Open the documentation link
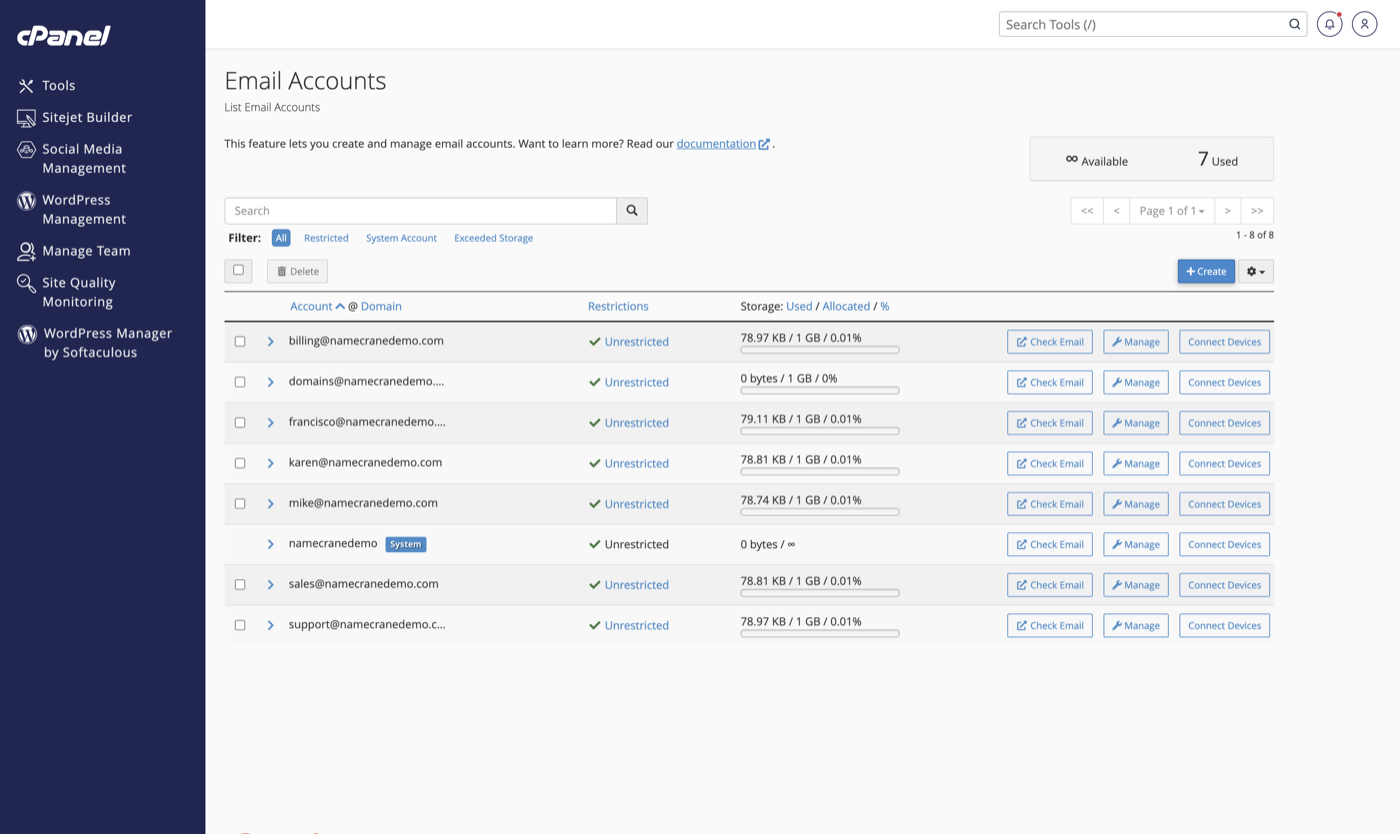1400x834 pixels. pos(716,143)
